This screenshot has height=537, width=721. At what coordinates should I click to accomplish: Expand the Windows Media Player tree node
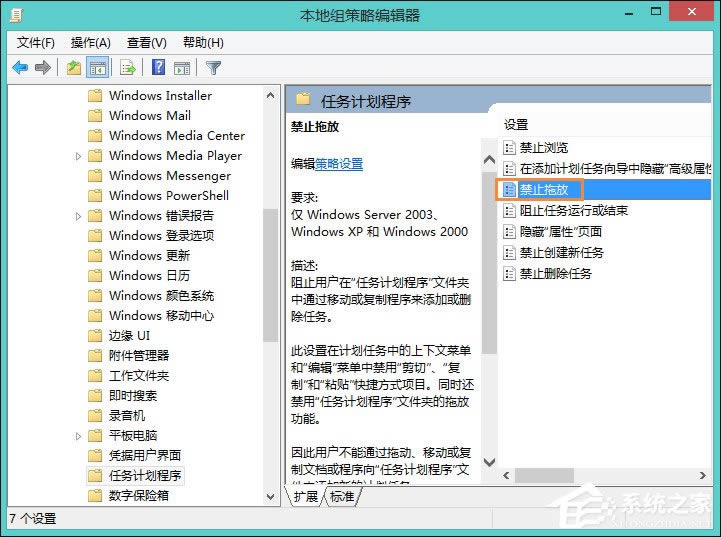(x=78, y=156)
